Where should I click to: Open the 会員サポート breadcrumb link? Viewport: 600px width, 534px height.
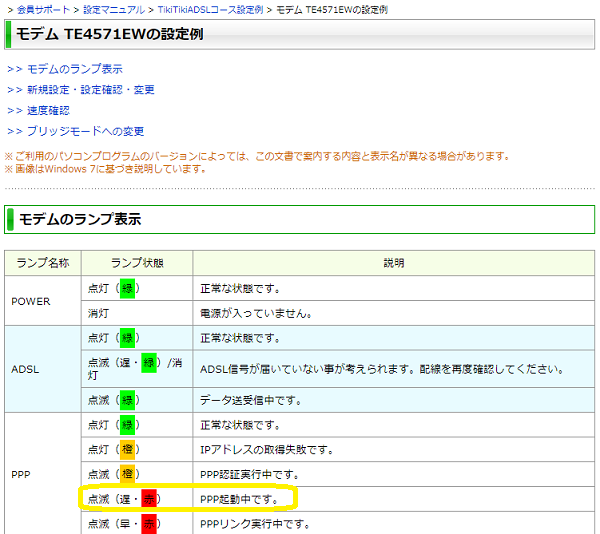pos(43,10)
